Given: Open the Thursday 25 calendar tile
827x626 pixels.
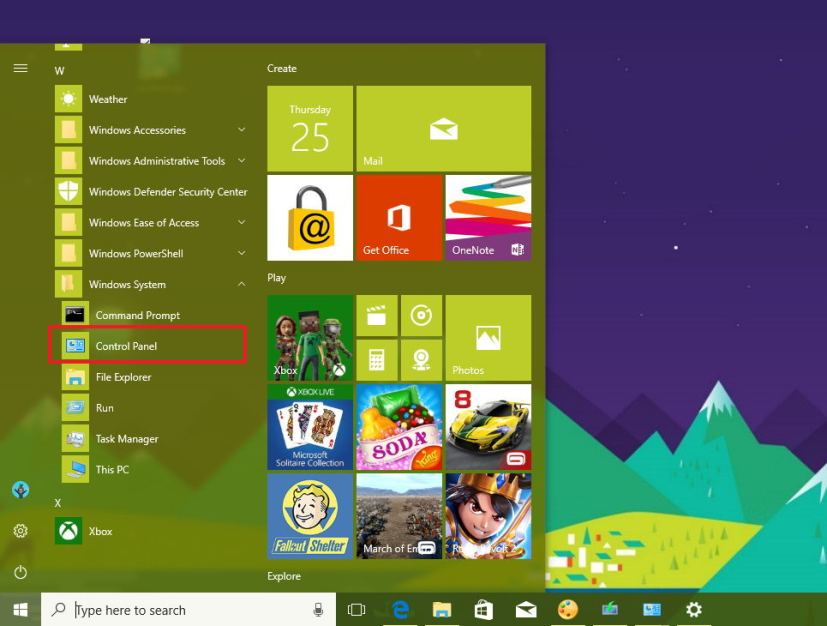Looking at the screenshot, I should [310, 129].
